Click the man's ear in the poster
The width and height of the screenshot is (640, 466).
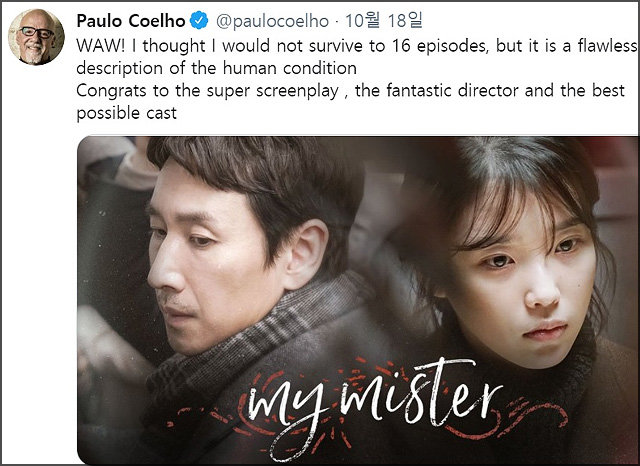click(305, 254)
